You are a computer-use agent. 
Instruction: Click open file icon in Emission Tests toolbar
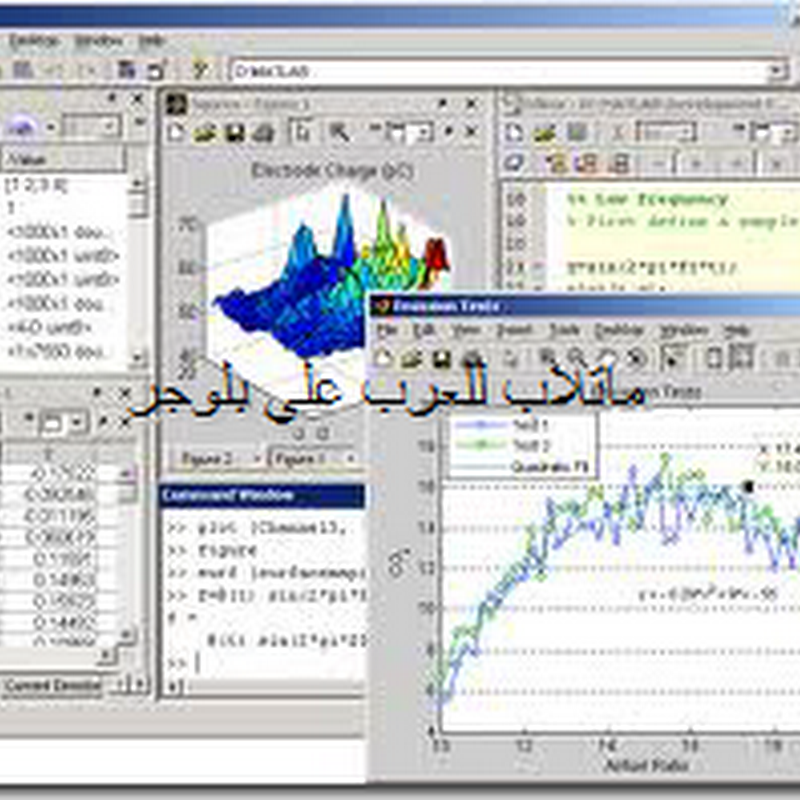click(x=411, y=359)
